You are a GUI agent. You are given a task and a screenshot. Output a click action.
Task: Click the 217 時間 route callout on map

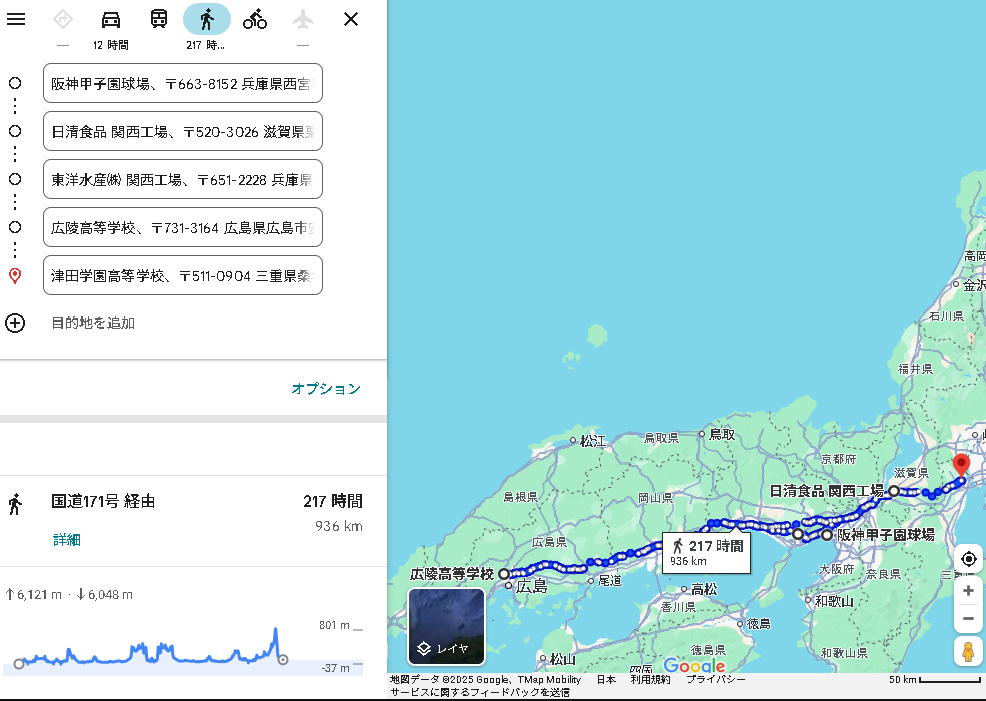point(706,553)
